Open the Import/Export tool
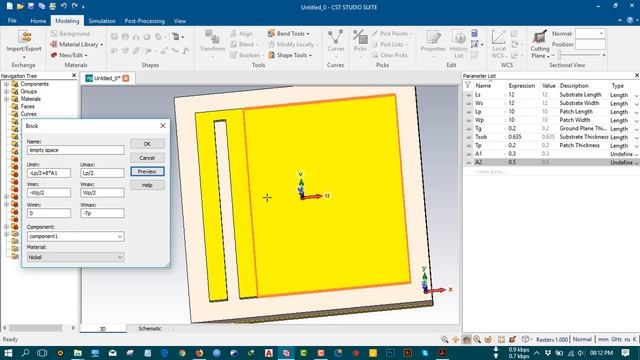Screen dimensions: 640x360 (x=24, y=44)
